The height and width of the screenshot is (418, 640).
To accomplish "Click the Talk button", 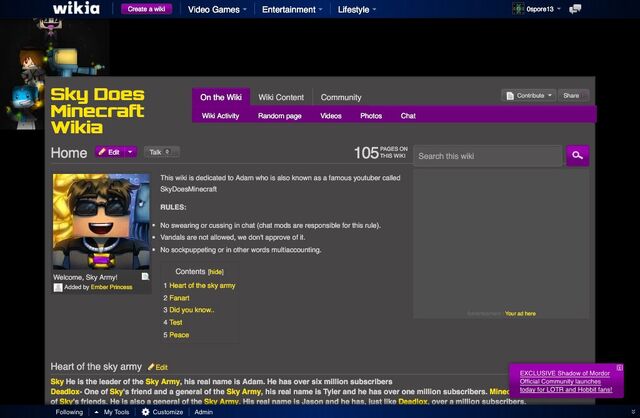I will (x=162, y=152).
